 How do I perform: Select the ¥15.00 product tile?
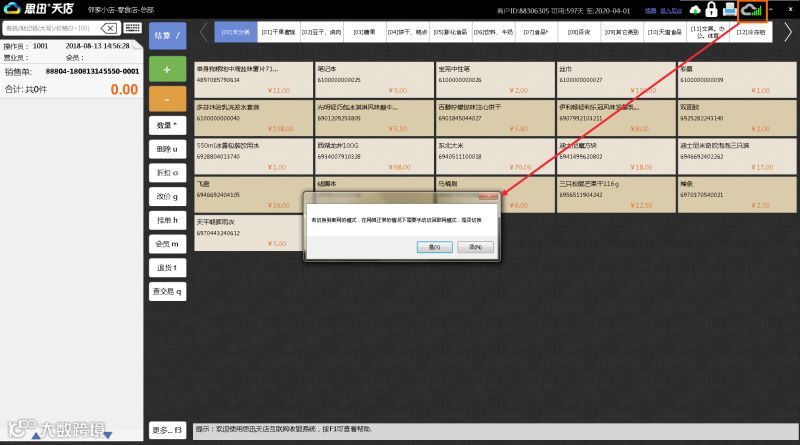click(x=737, y=156)
